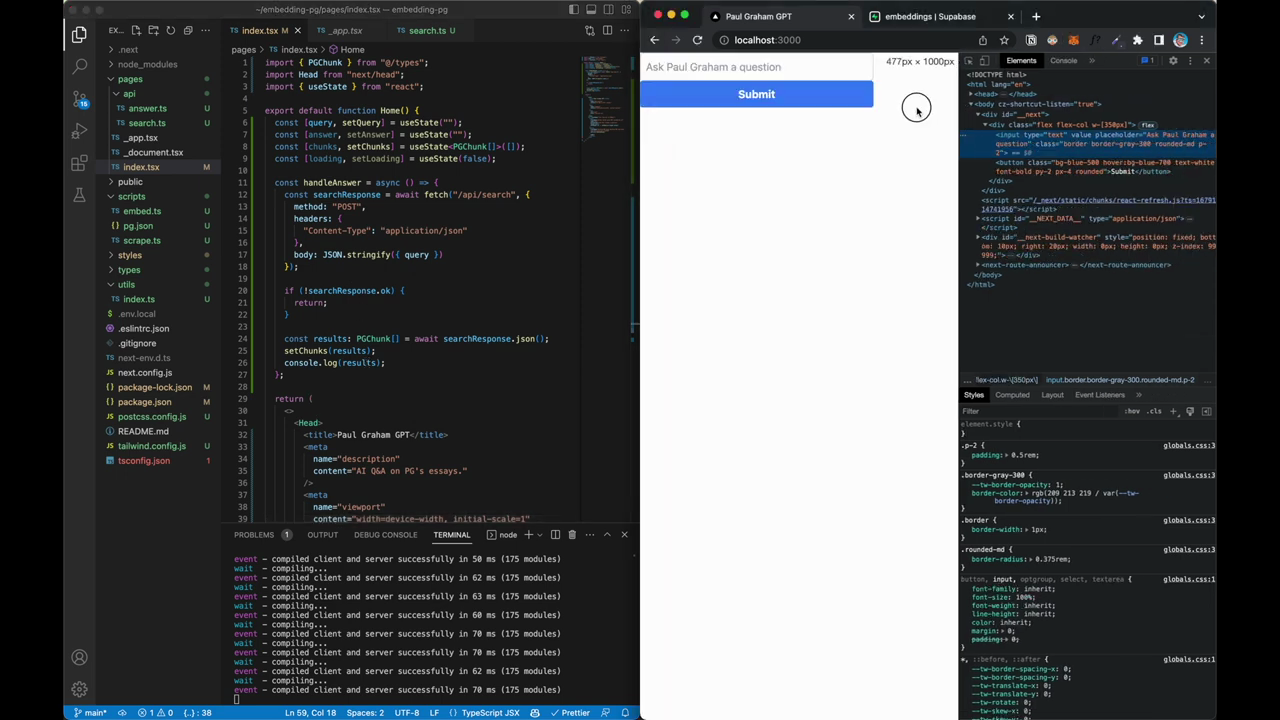Toggle device toolbar in DevTools
The height and width of the screenshot is (720, 1280).
(x=984, y=61)
